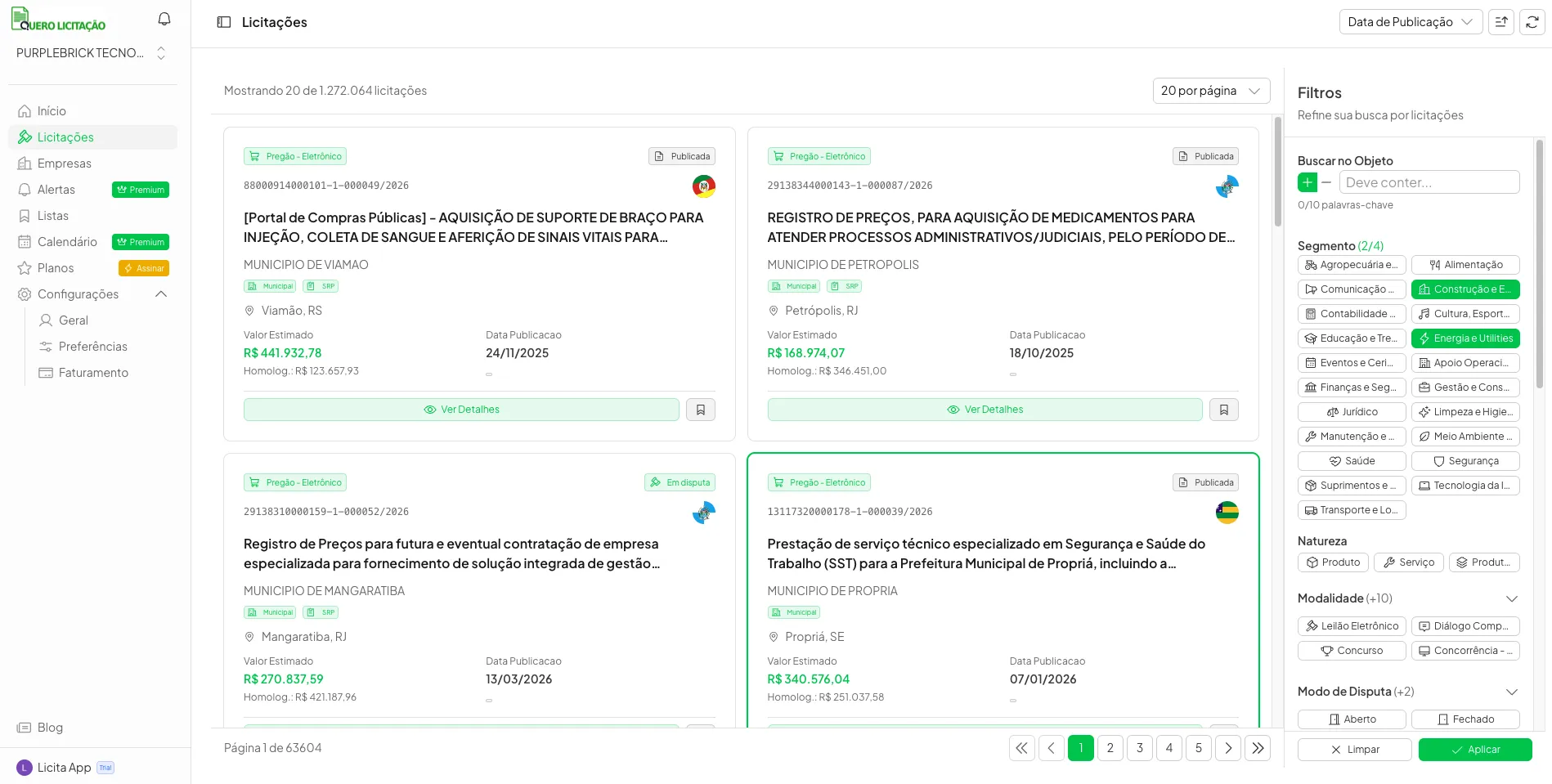1552x784 pixels.
Task: Focus the Buscar no Objeto input field
Action: point(1429,182)
